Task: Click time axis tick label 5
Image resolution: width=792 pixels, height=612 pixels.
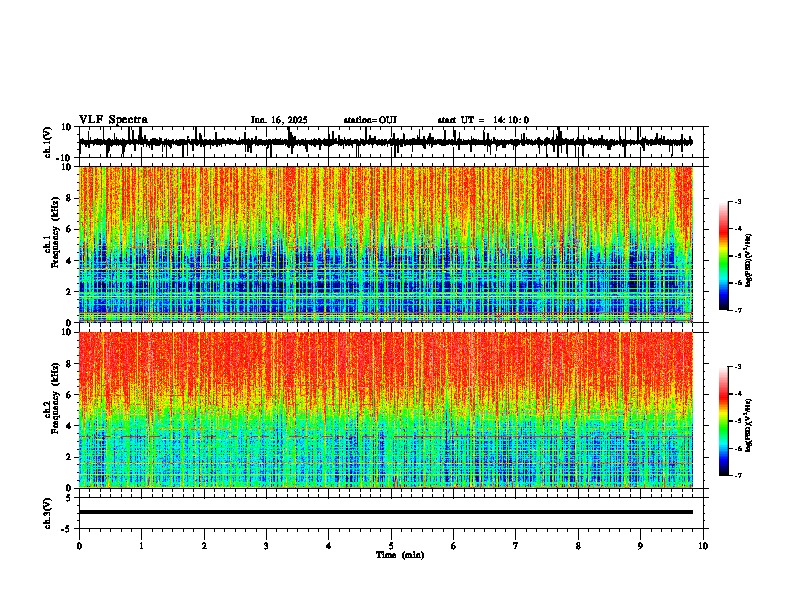Action: [x=391, y=546]
